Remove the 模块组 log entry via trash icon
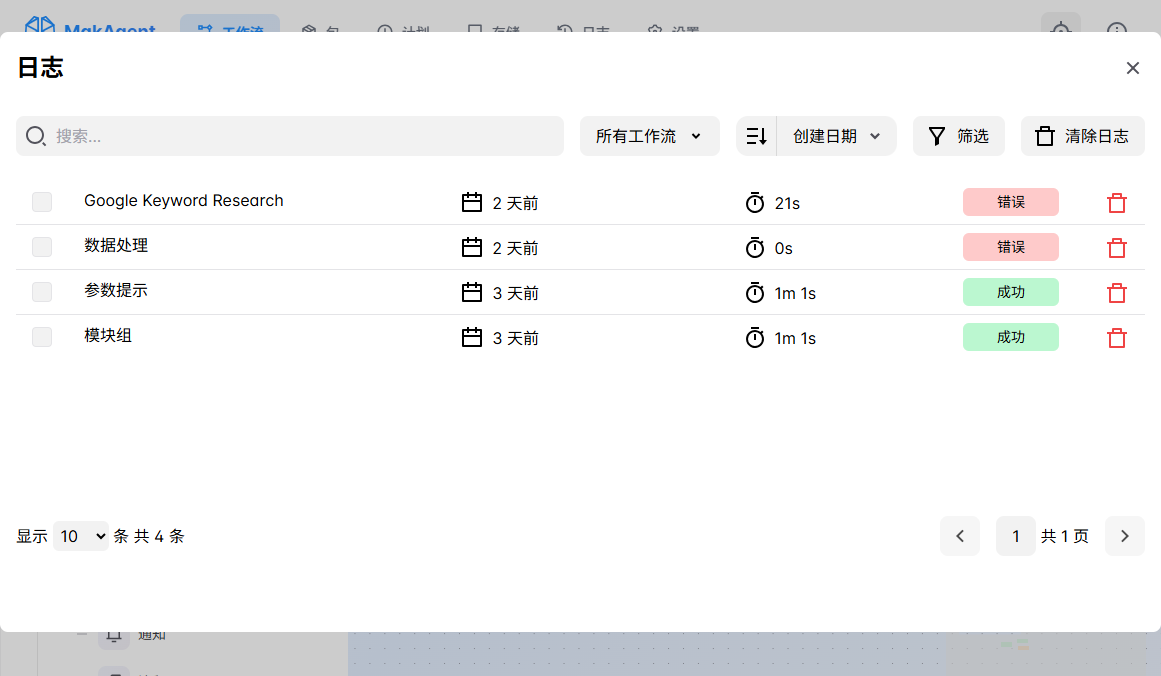The image size is (1161, 676). click(1117, 338)
